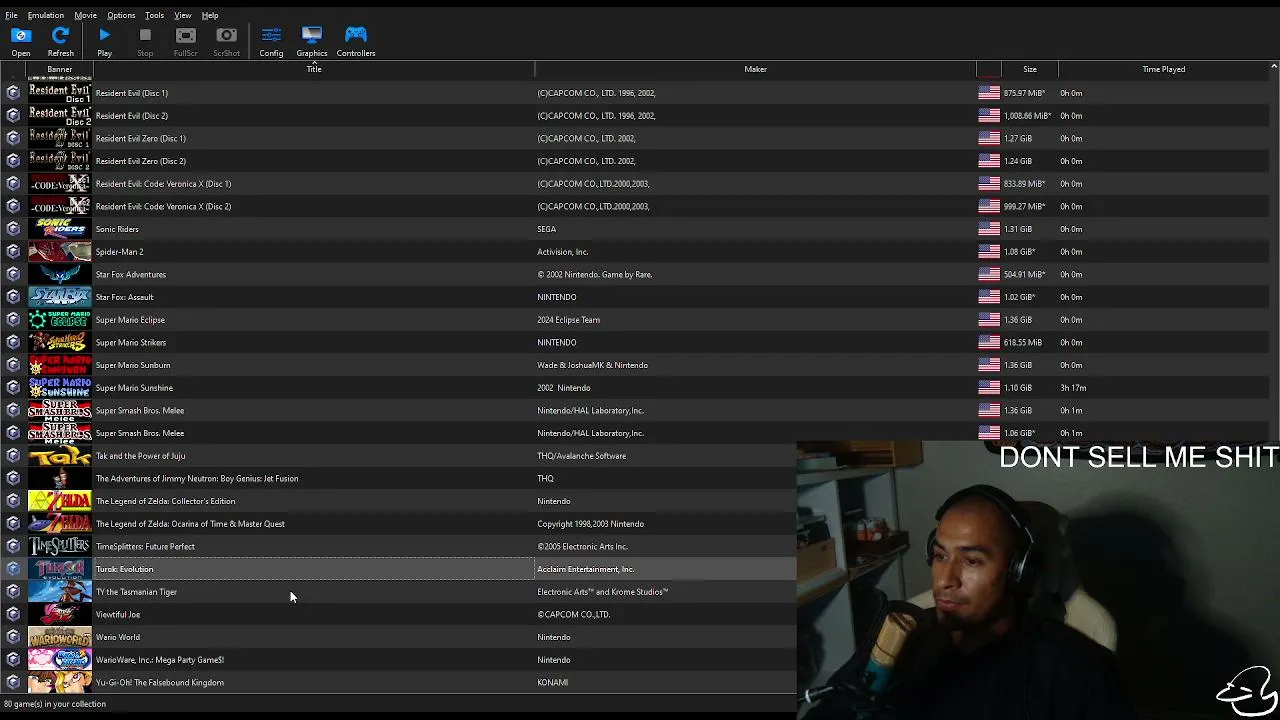Click the GameCube icon beside Turok: Evolution

point(13,569)
